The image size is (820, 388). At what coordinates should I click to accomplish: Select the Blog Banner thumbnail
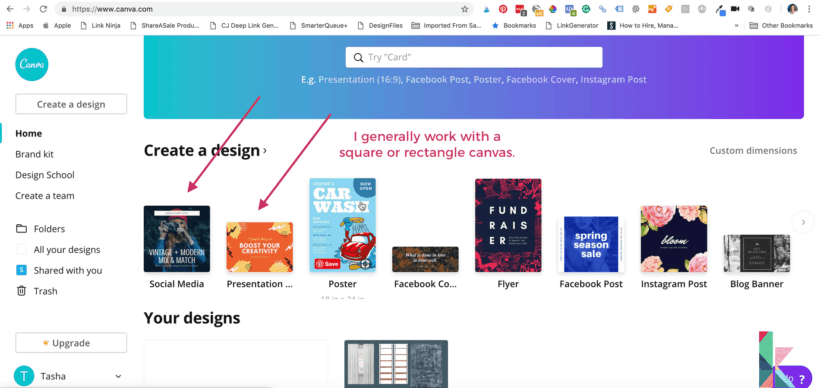(757, 253)
